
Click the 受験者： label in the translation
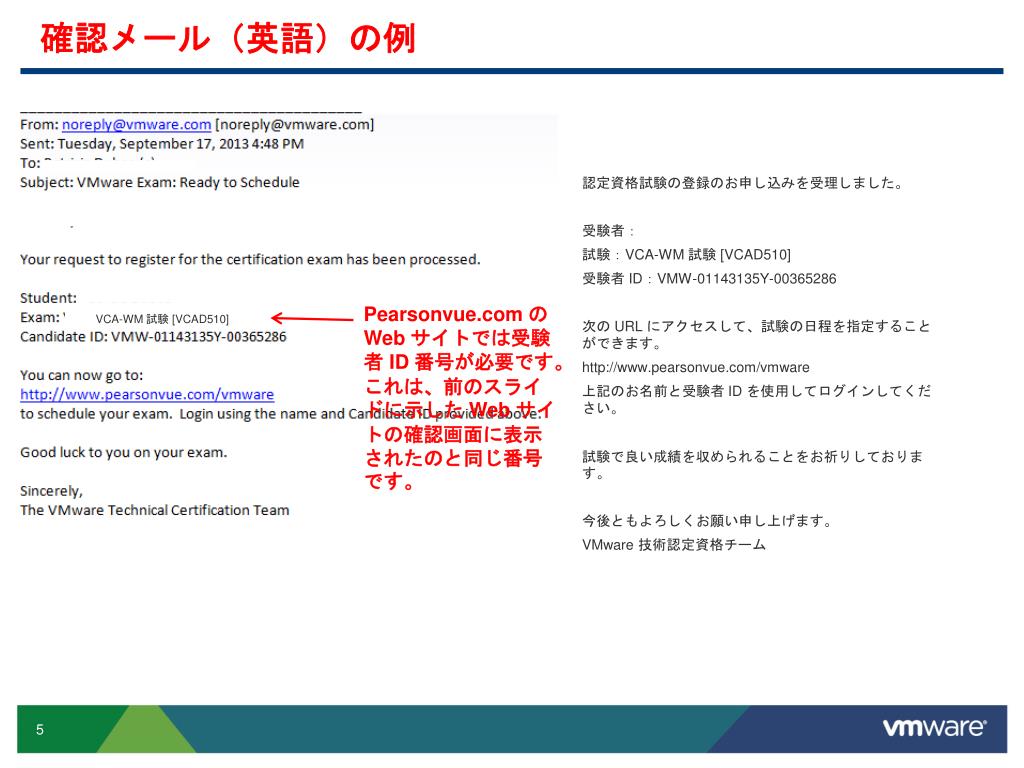point(609,231)
